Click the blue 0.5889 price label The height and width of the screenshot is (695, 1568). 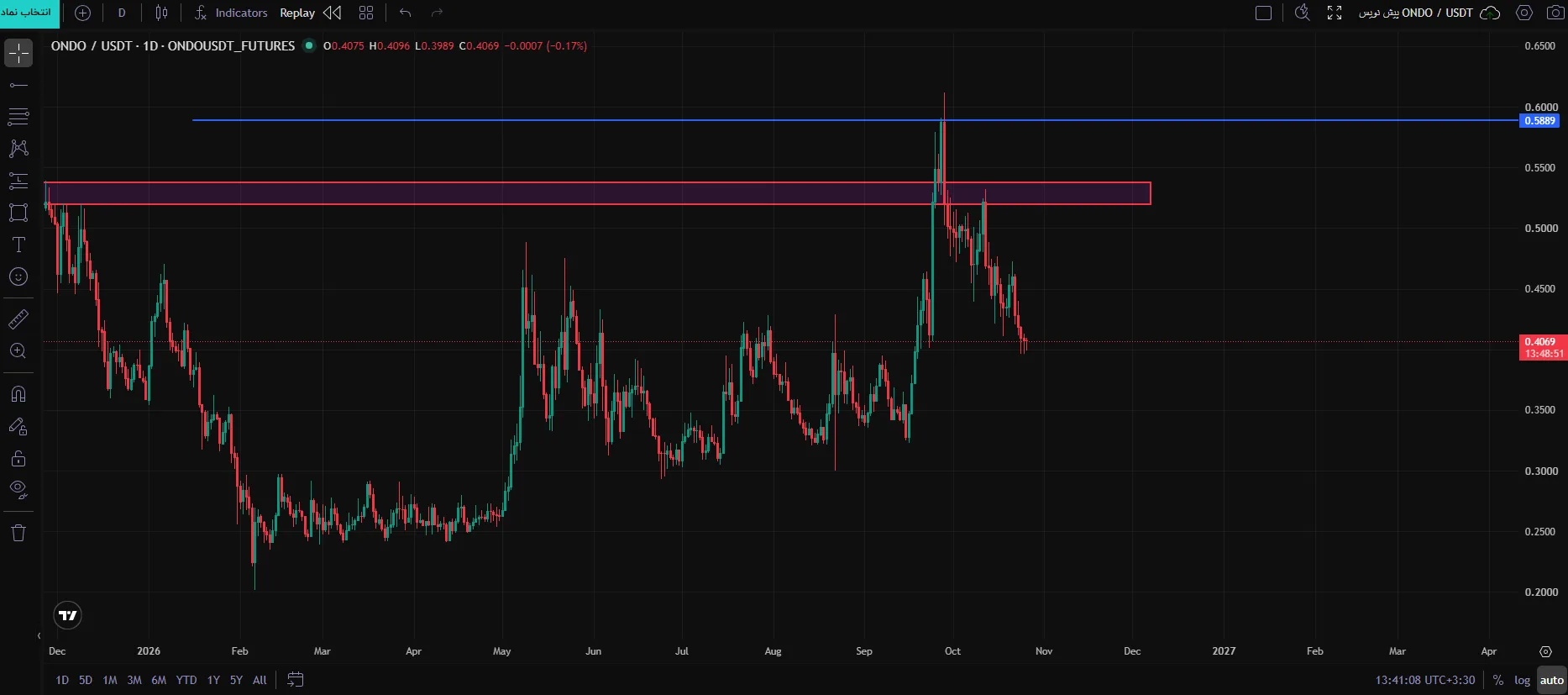(1539, 121)
